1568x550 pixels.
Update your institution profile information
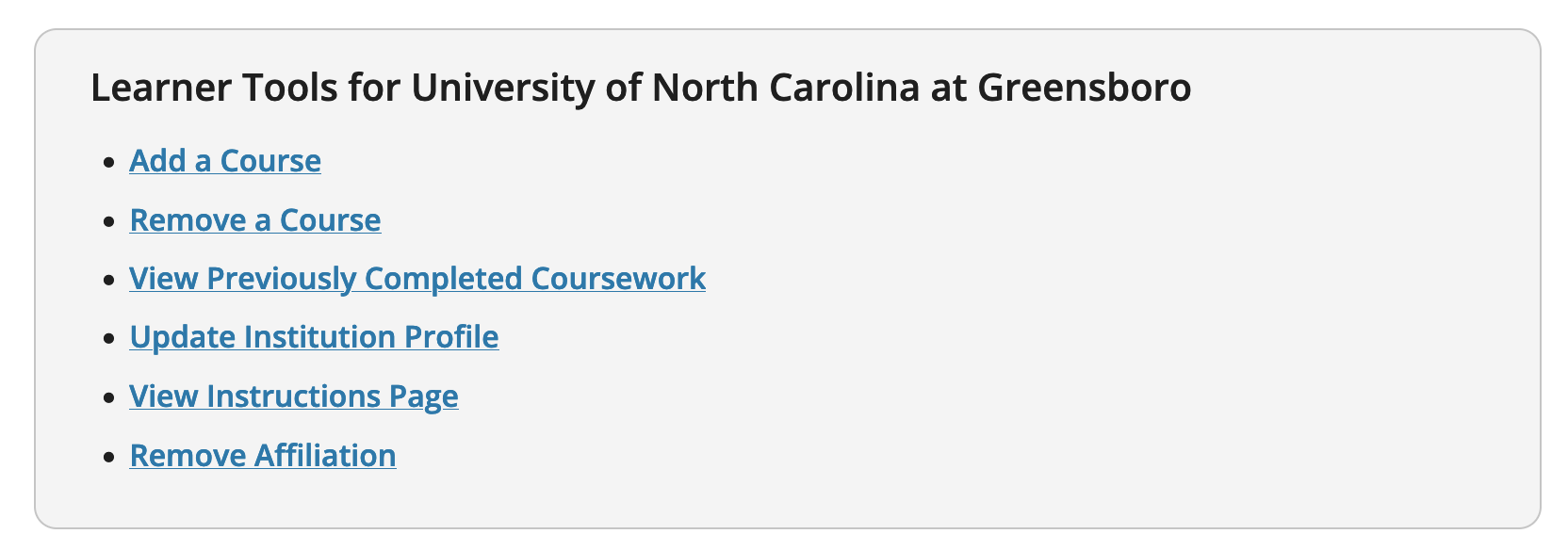[x=314, y=337]
